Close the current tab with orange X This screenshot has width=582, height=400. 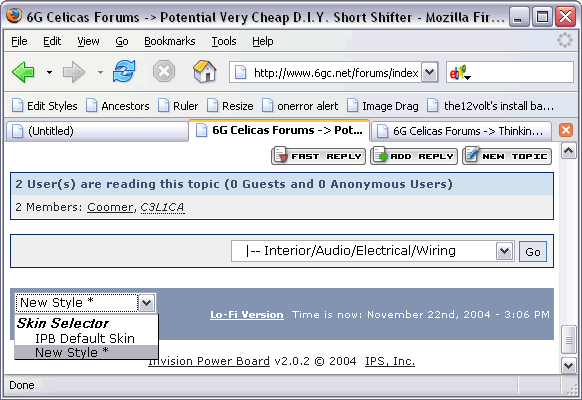(566, 130)
